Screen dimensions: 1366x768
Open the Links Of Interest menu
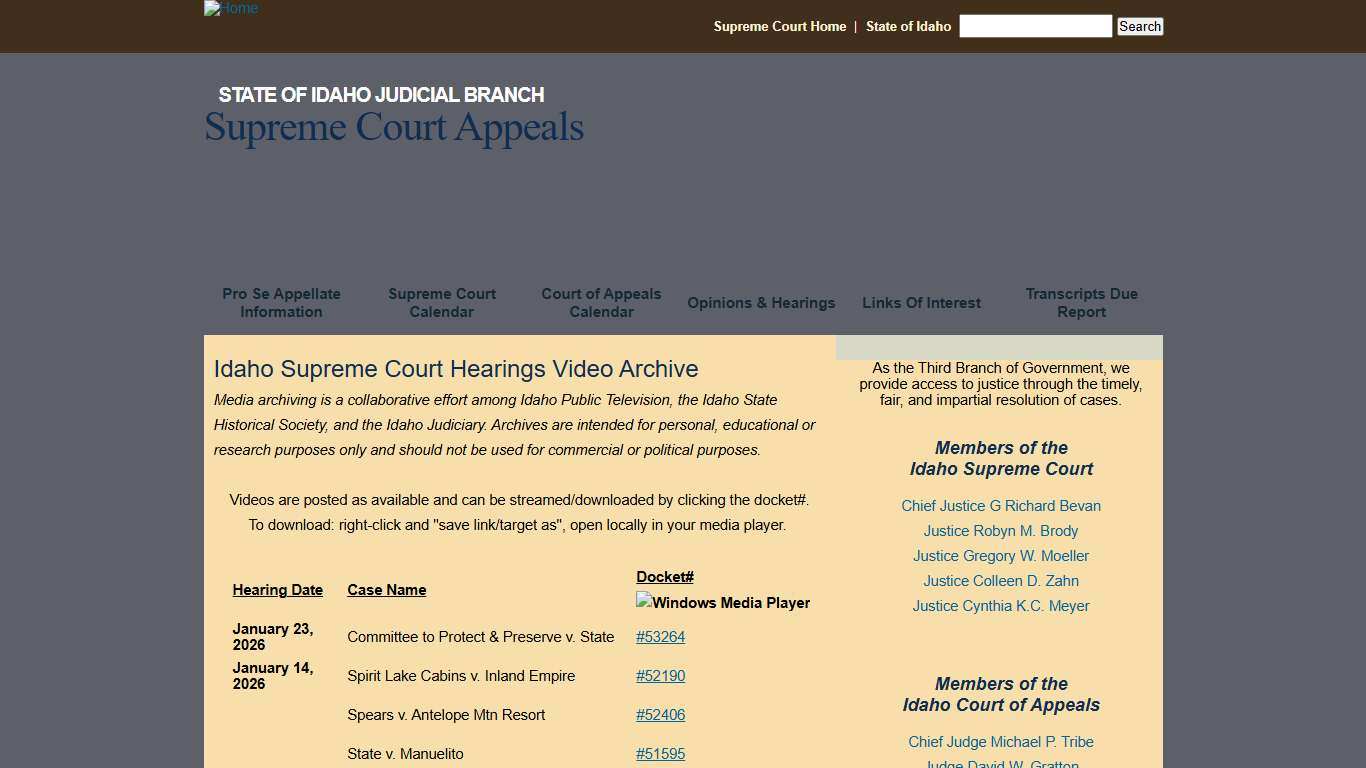point(921,303)
